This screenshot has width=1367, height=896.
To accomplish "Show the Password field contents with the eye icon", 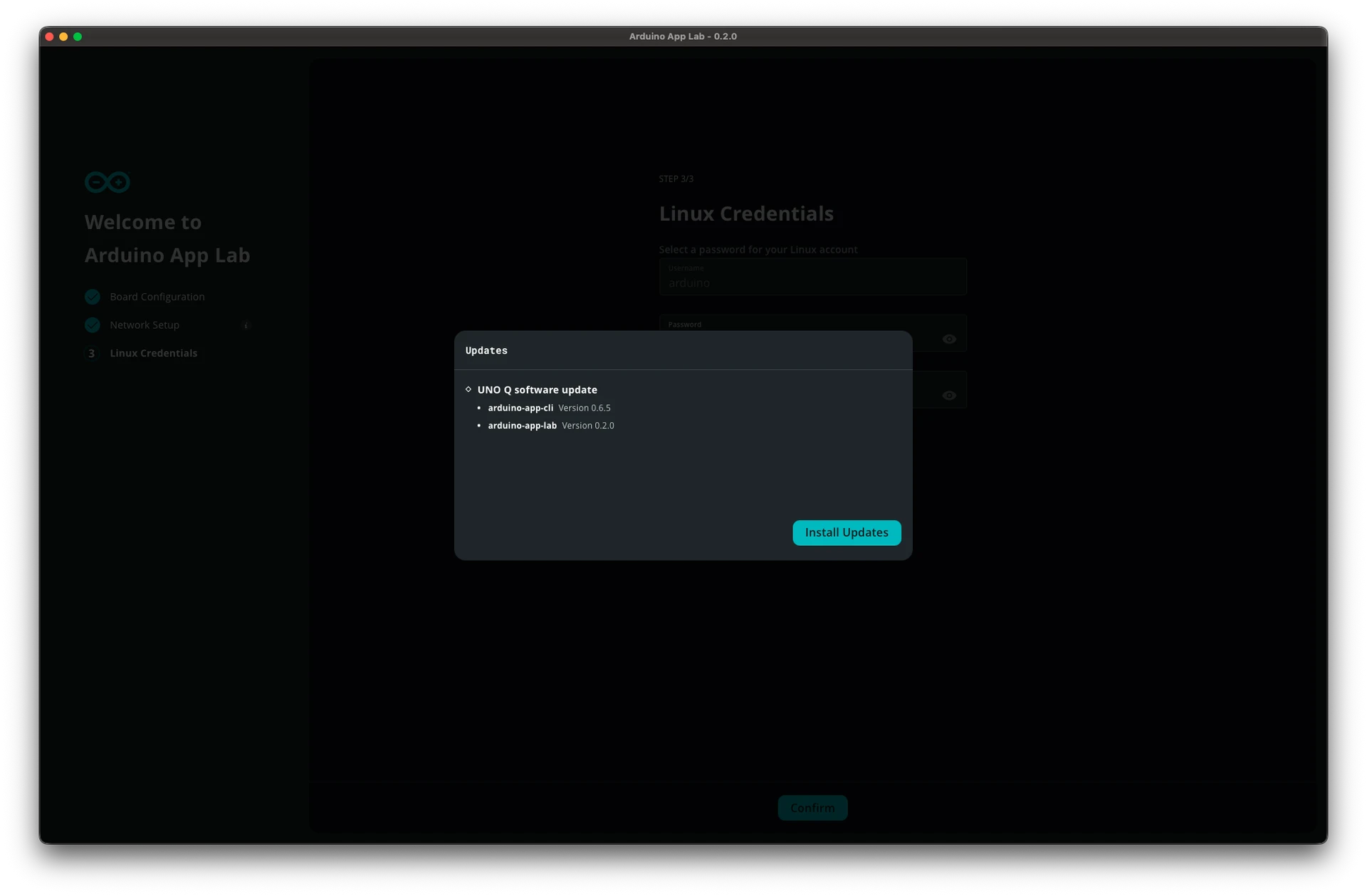I will pyautogui.click(x=950, y=339).
